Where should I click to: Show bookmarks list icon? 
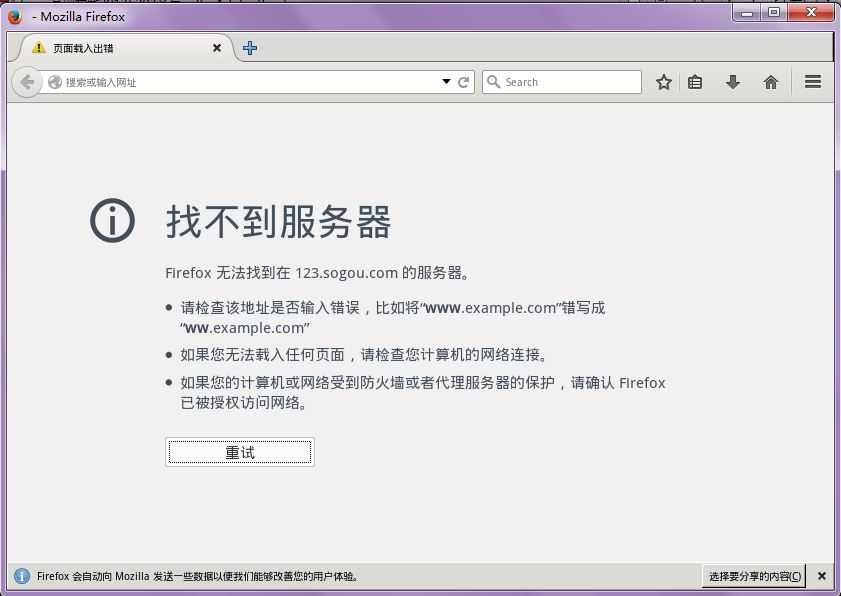[695, 82]
